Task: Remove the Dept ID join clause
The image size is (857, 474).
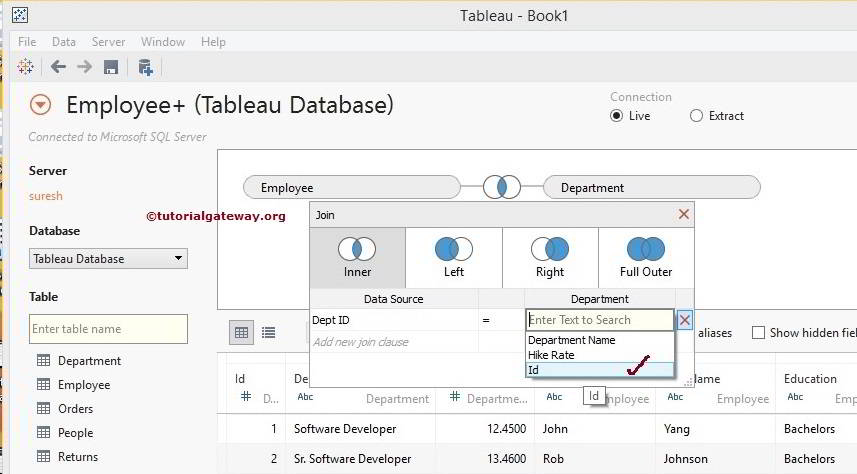Action: click(x=684, y=320)
